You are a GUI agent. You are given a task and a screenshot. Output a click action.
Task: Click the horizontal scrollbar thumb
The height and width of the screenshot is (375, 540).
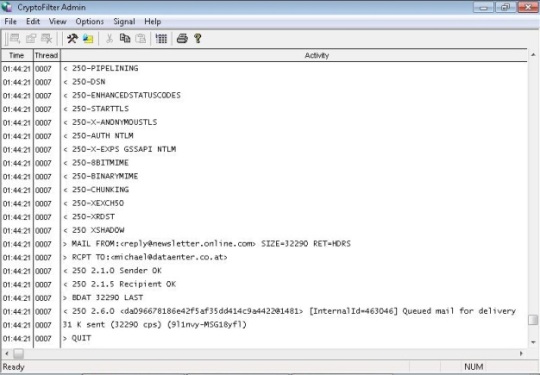point(19,353)
